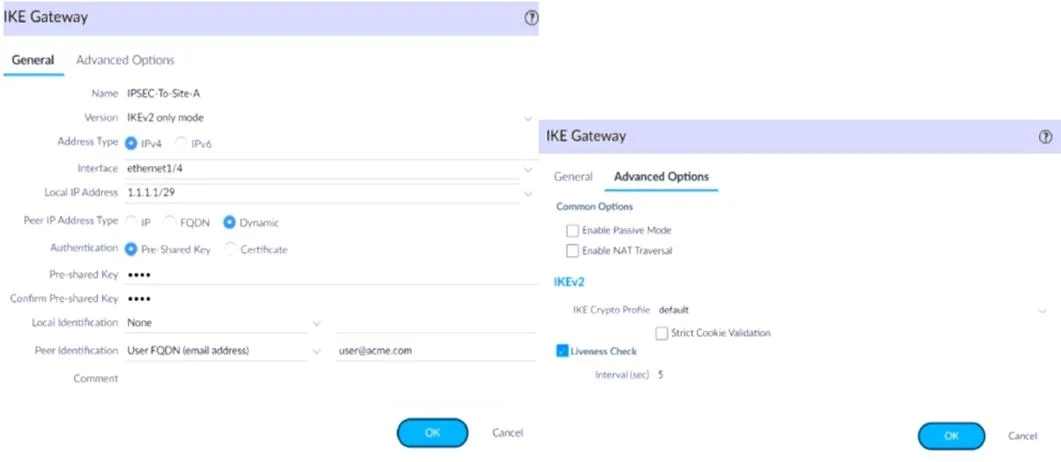Expand Local Identification dropdown
1061x462 pixels.
316,323
